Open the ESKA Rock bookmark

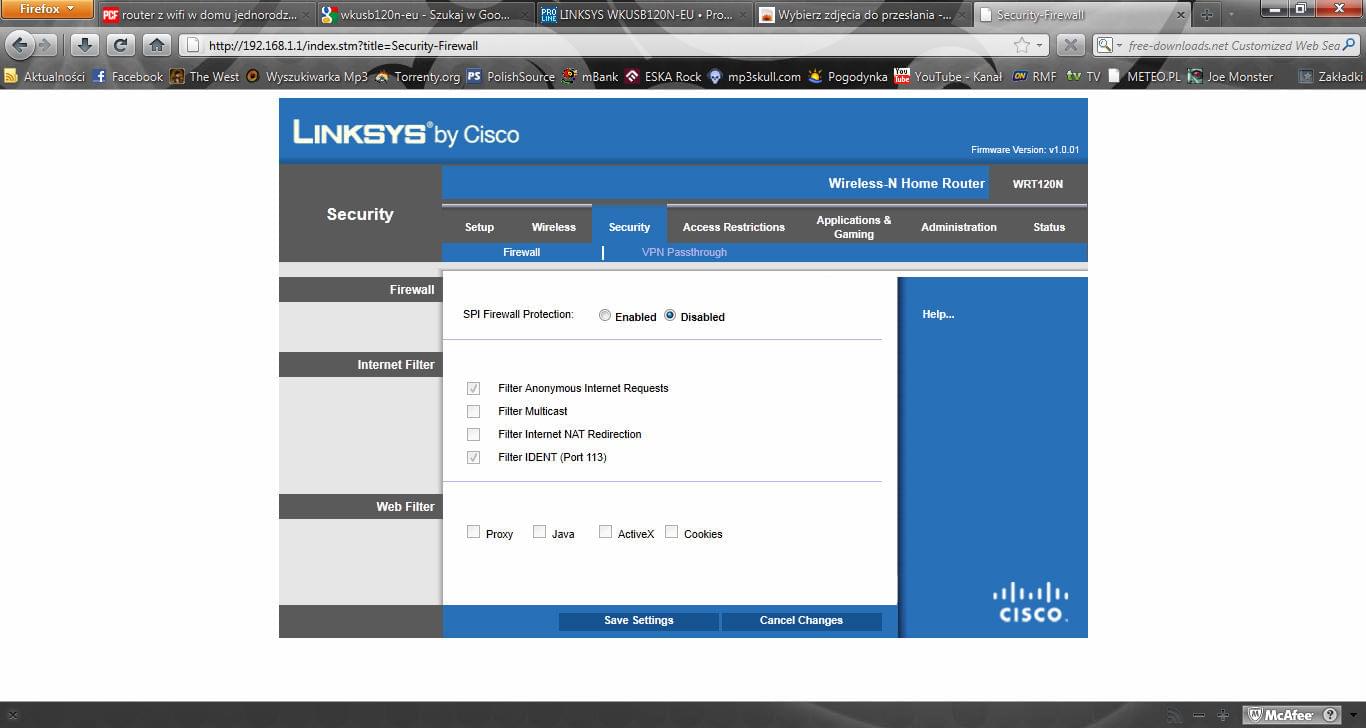663,76
